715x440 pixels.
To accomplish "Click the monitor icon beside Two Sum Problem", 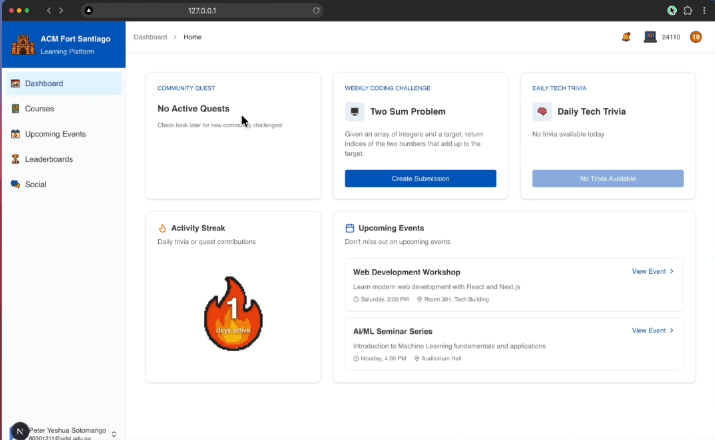I will point(354,112).
